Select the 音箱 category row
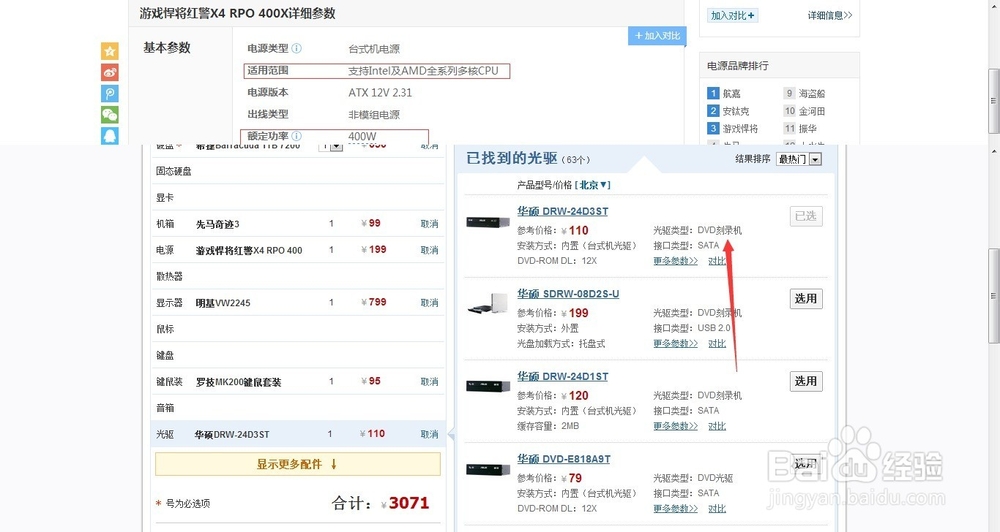1000x532 pixels. tap(298, 408)
